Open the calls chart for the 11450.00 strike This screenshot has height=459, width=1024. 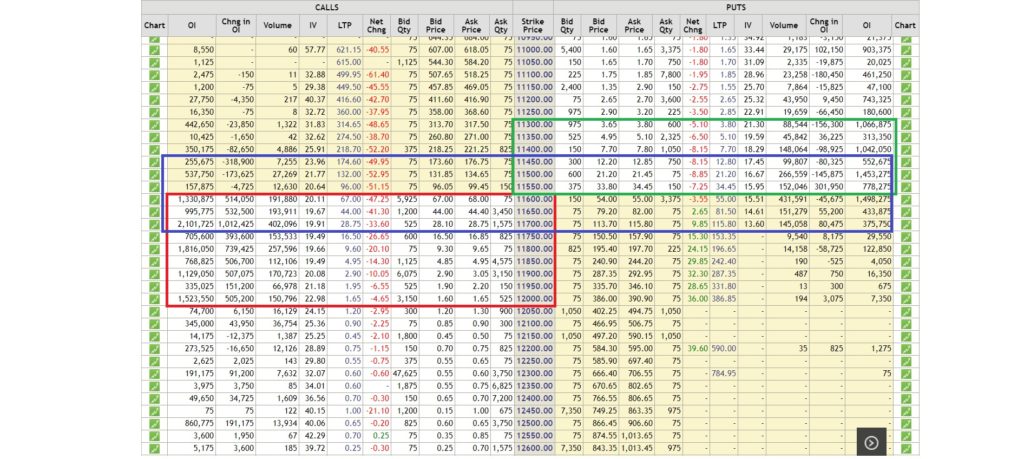(154, 161)
